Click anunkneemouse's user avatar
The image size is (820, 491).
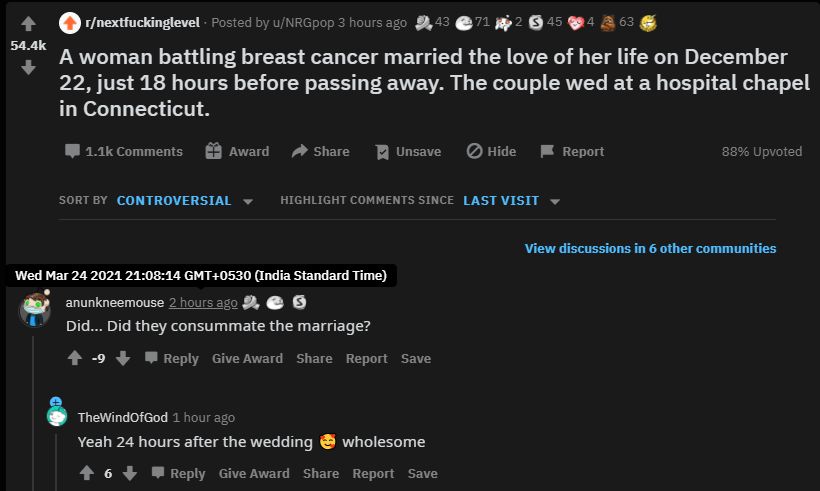[36, 308]
